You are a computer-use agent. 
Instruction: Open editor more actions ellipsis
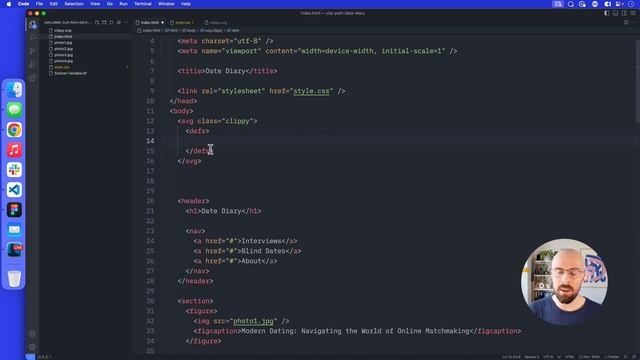[x=634, y=22]
